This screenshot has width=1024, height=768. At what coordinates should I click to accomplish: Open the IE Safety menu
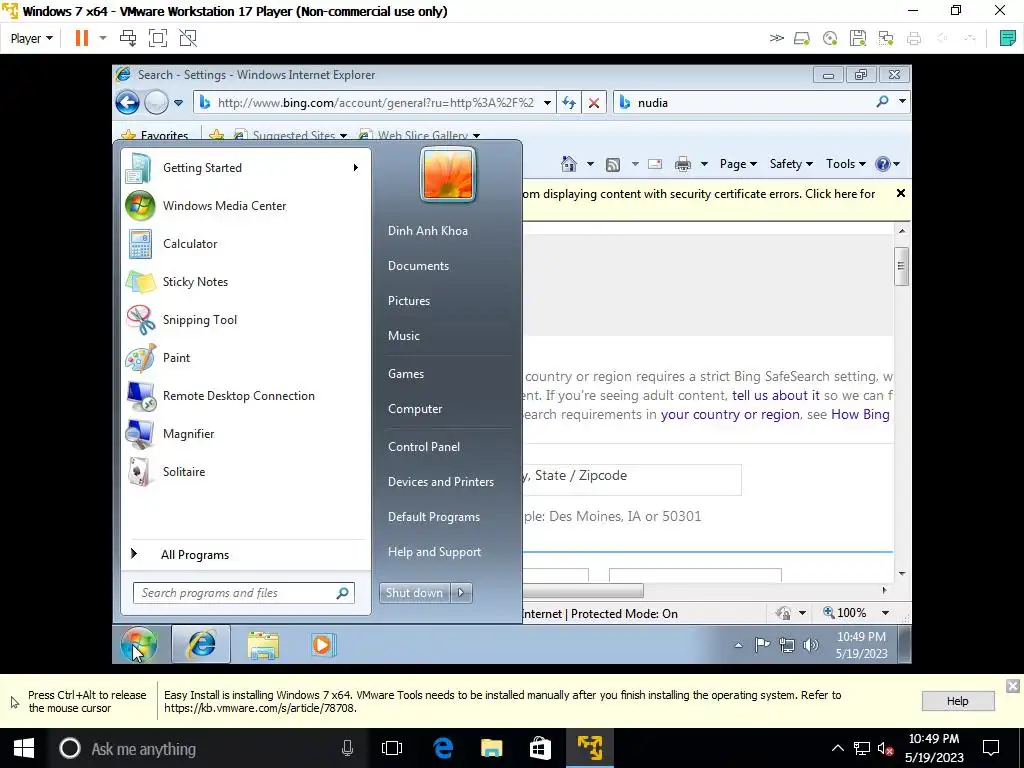coord(791,164)
